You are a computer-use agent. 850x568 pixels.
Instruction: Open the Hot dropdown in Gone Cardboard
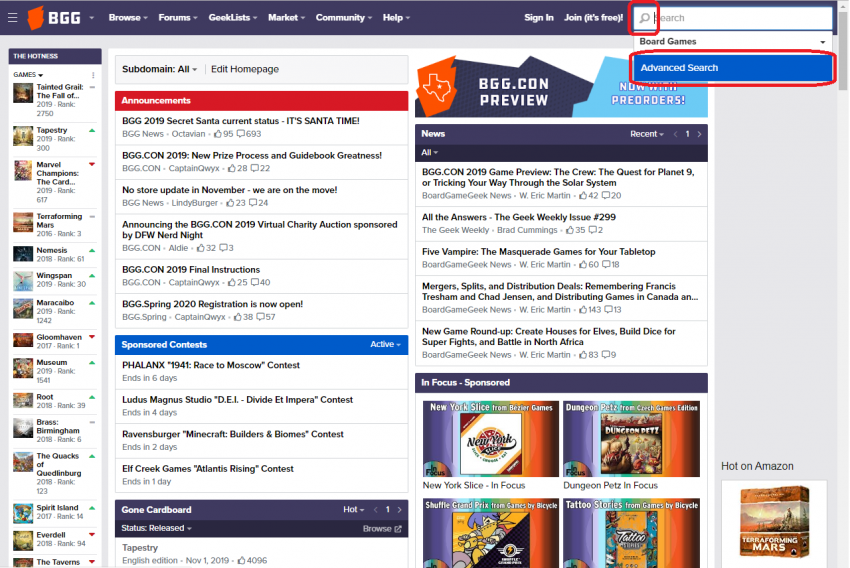click(354, 510)
